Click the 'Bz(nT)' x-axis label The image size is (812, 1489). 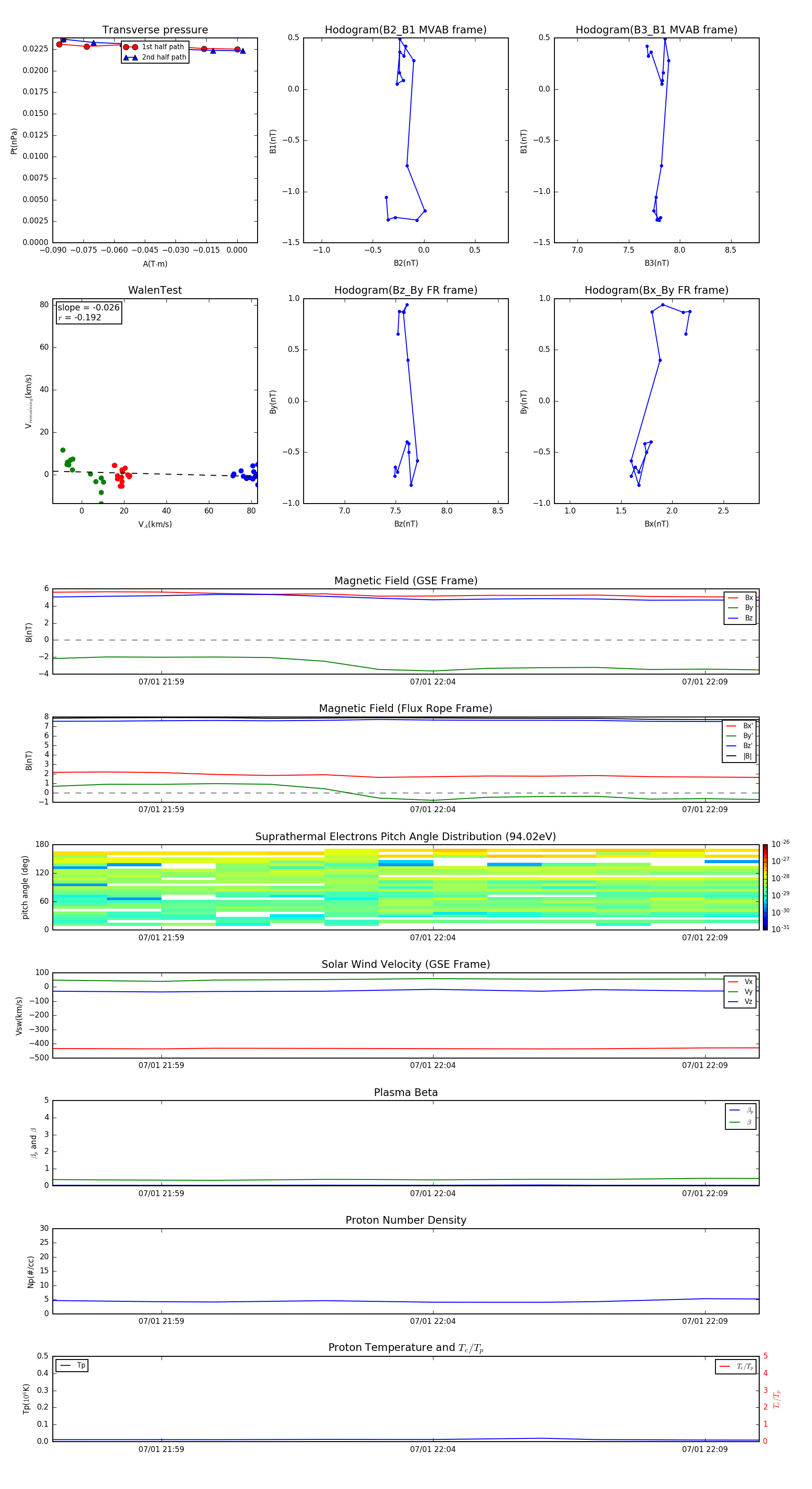point(406,524)
